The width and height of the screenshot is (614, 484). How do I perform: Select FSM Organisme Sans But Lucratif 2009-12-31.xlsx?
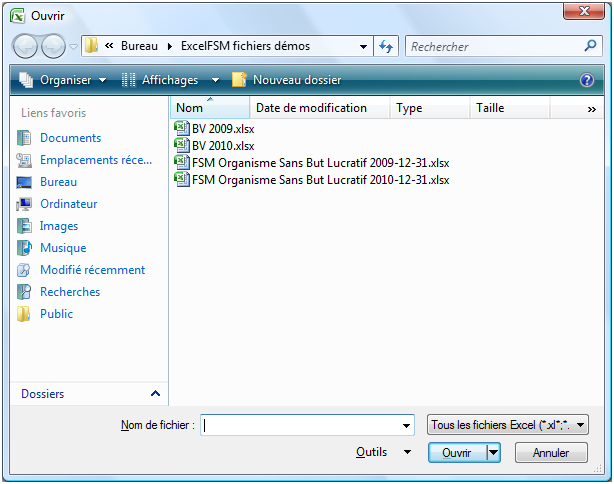pyautogui.click(x=319, y=162)
